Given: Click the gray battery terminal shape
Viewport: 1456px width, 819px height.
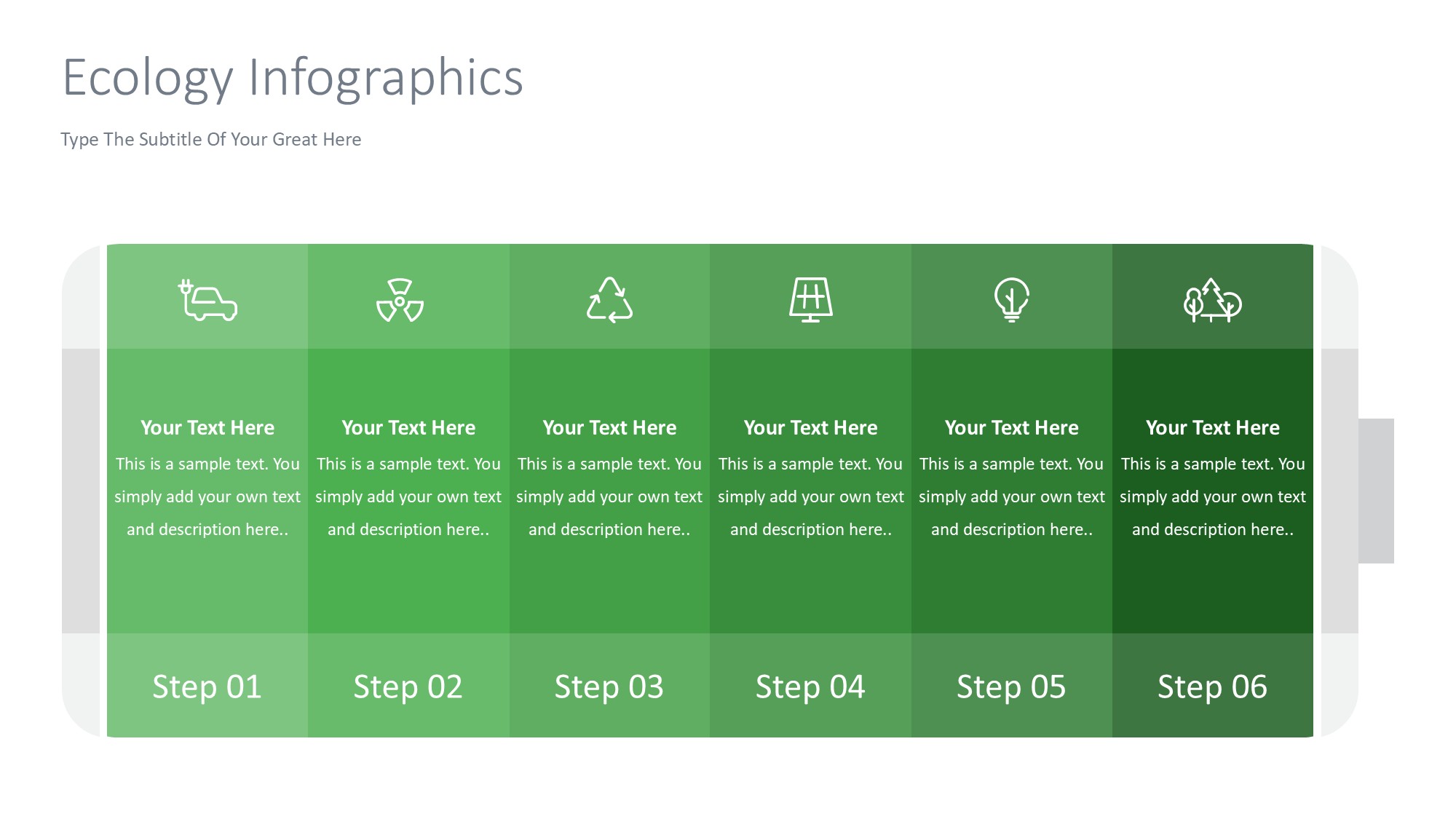Looking at the screenshot, I should pyautogui.click(x=1376, y=491).
